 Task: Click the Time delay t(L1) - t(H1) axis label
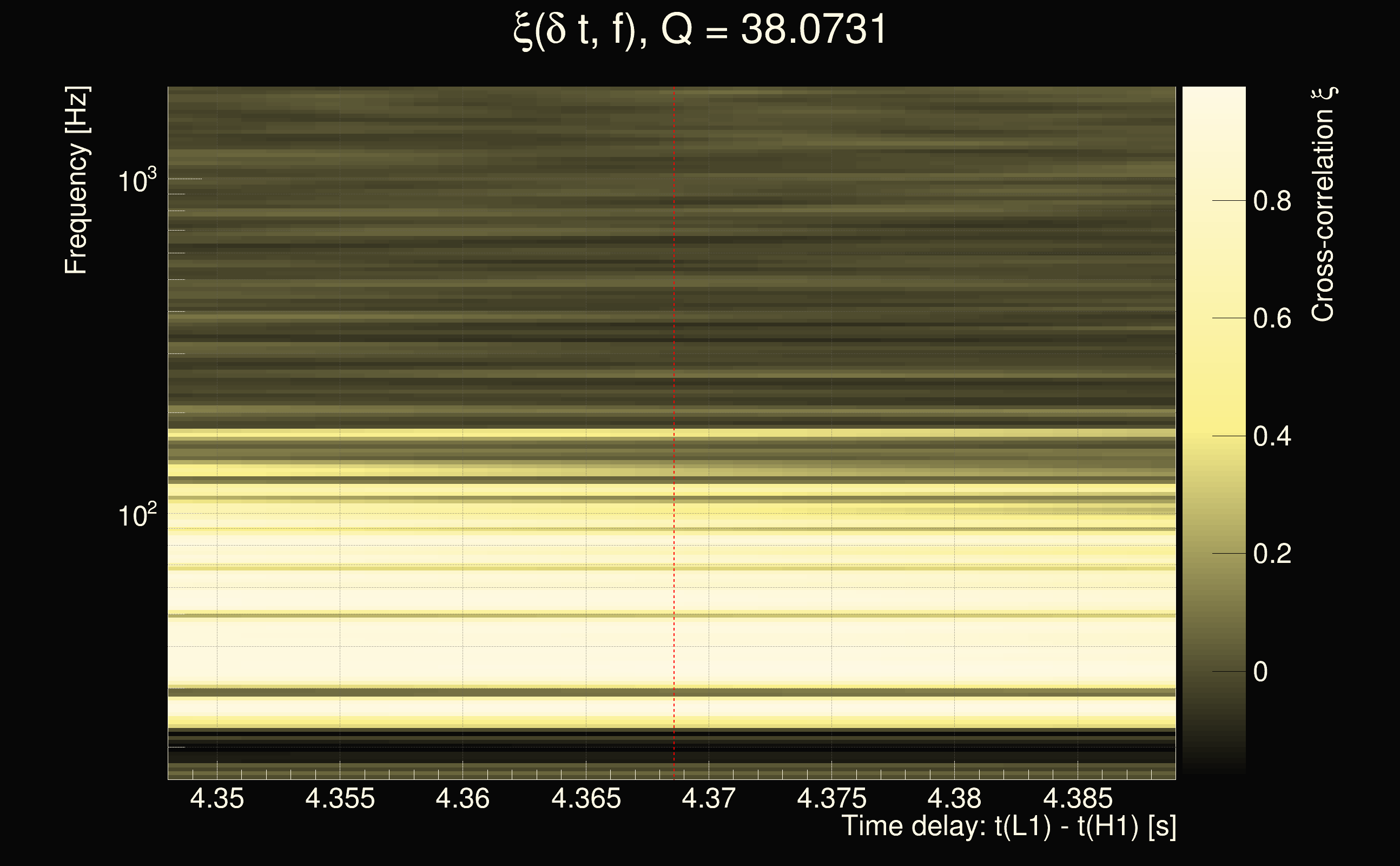[1008, 826]
